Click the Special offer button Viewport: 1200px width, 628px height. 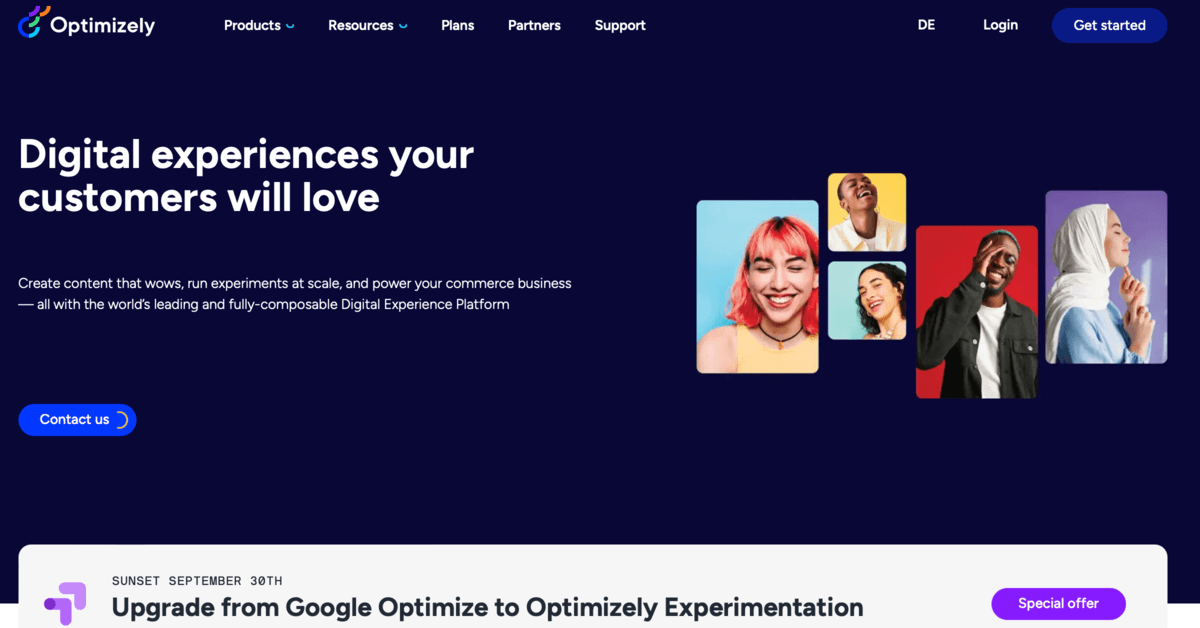(1058, 604)
